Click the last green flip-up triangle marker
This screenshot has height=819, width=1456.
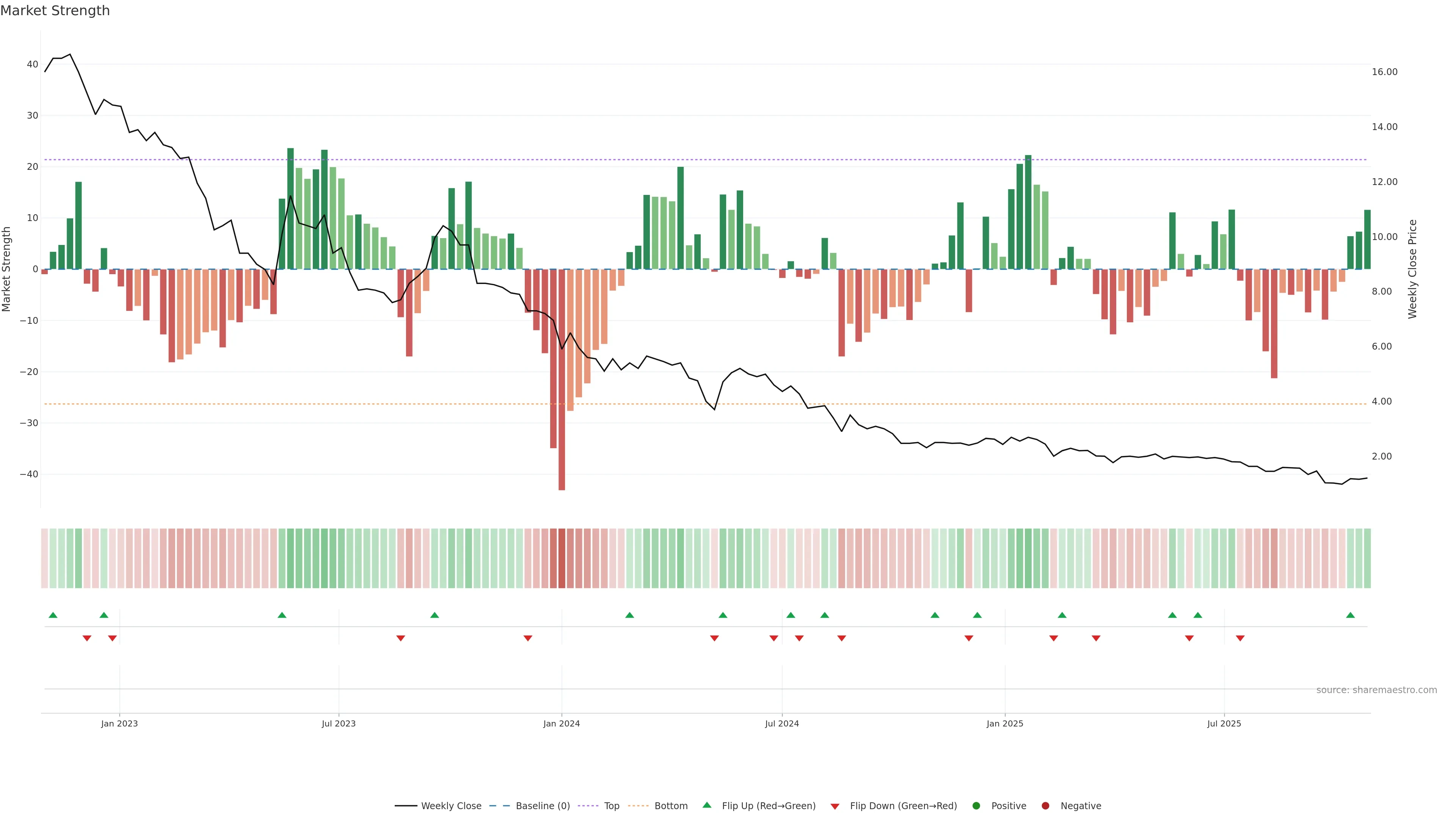click(1350, 615)
